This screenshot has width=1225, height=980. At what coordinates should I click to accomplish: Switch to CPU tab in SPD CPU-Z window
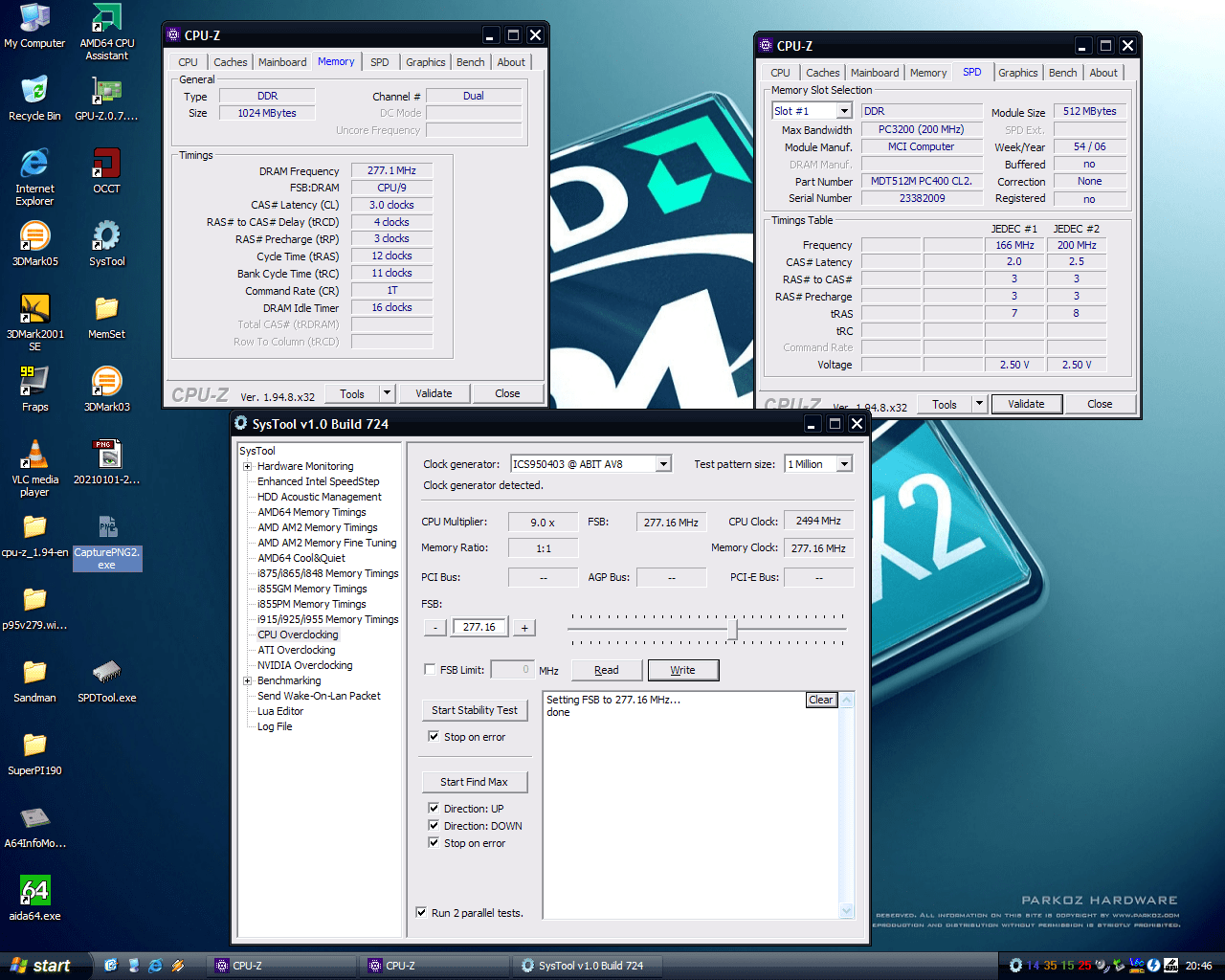780,73
